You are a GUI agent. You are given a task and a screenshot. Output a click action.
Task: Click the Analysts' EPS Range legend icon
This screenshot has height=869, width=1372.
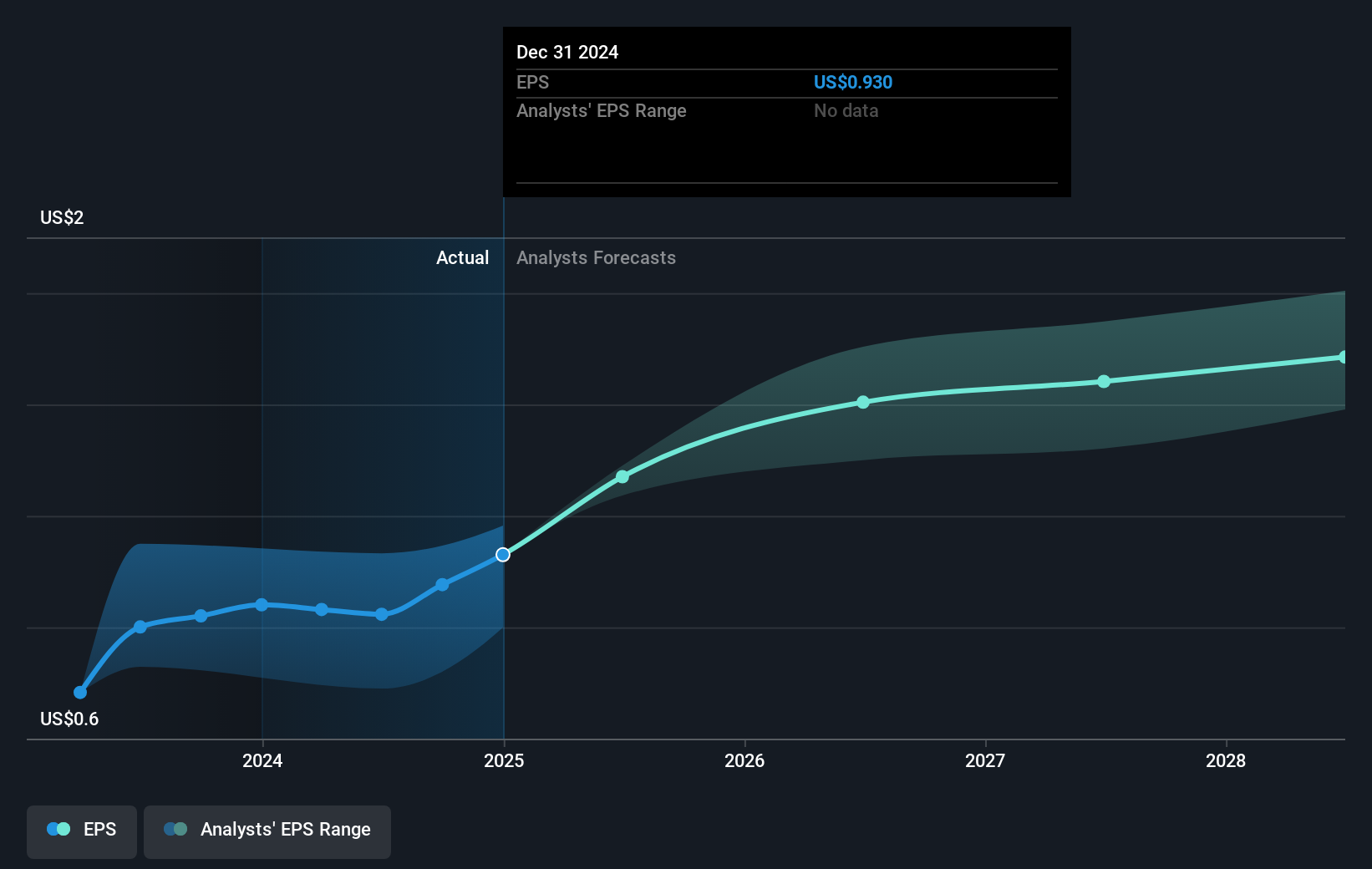point(175,829)
